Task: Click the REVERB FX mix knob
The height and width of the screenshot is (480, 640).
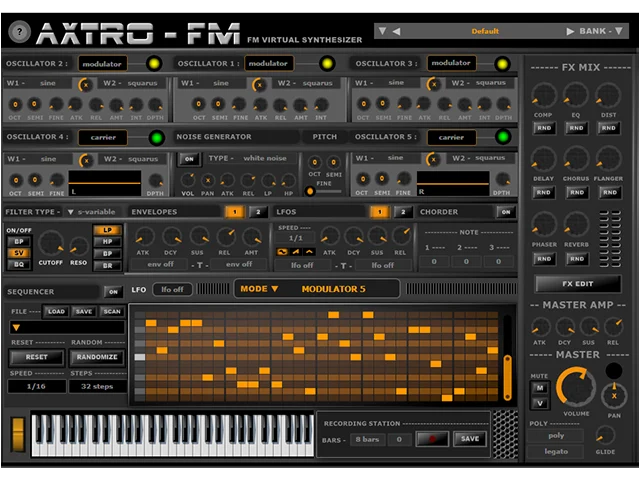Action: pos(576,224)
